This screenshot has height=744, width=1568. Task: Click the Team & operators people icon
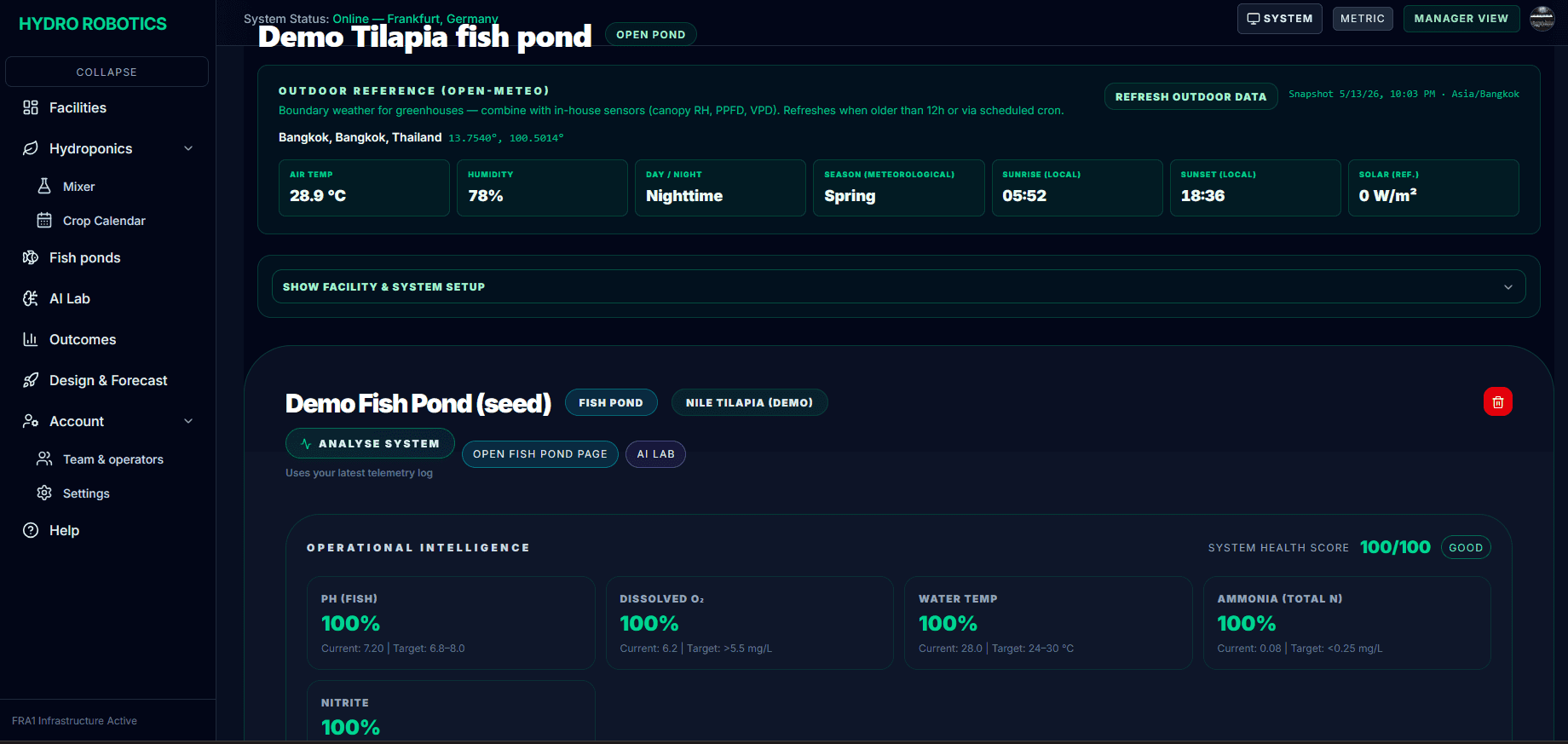(44, 459)
